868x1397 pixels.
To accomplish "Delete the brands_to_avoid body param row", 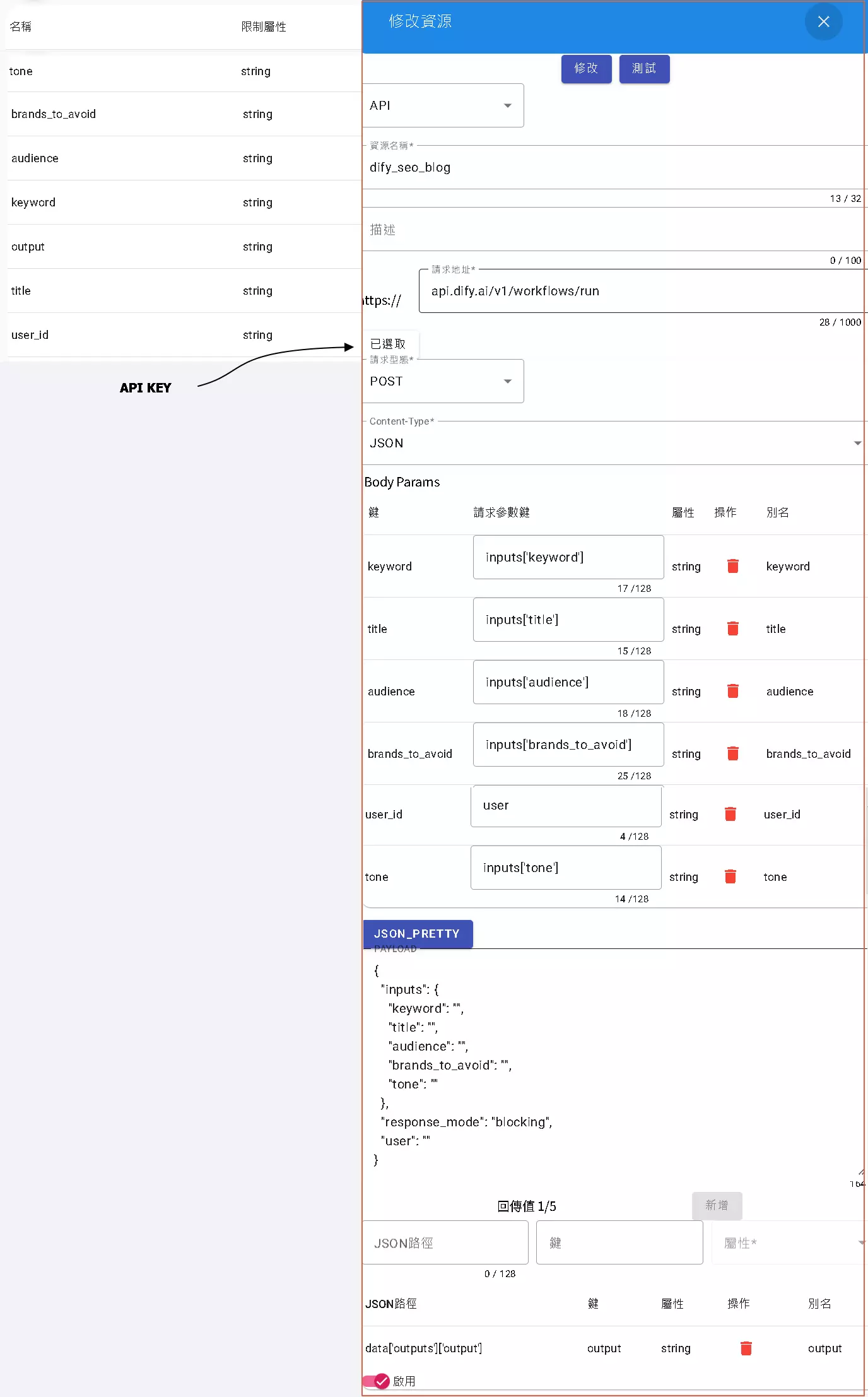I will (732, 753).
